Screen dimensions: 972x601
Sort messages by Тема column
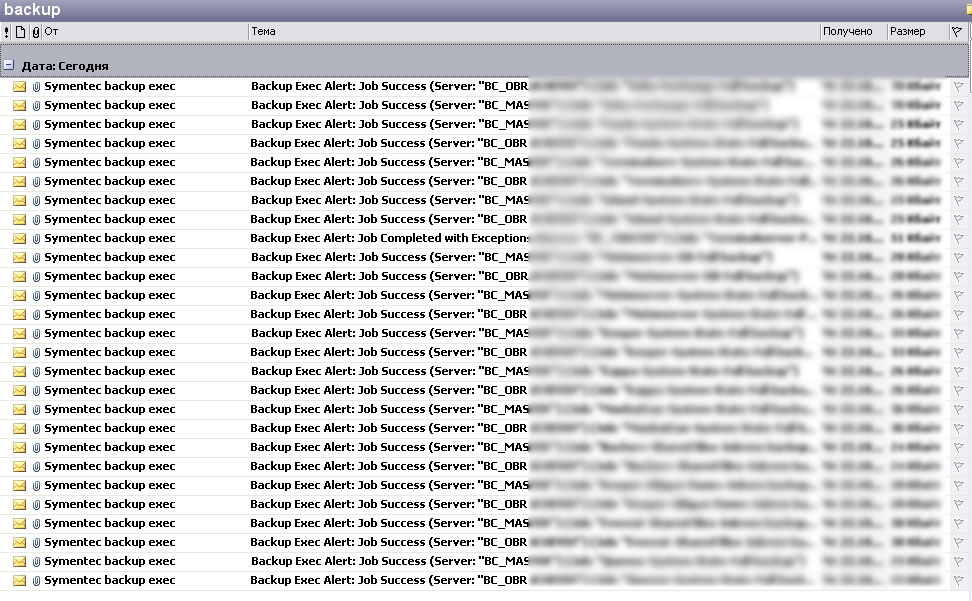(x=534, y=32)
